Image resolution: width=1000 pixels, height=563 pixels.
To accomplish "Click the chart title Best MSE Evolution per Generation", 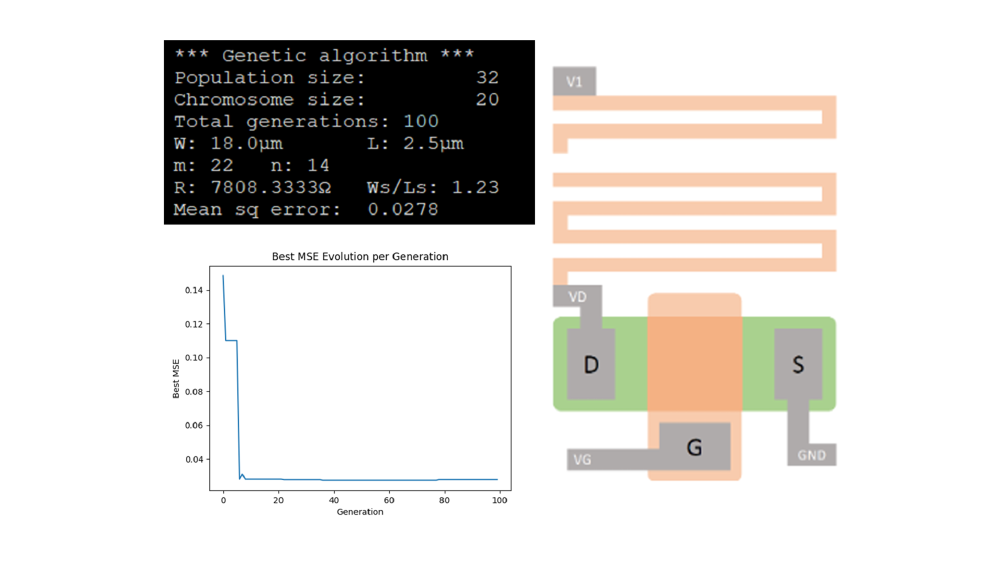I will click(x=360, y=256).
